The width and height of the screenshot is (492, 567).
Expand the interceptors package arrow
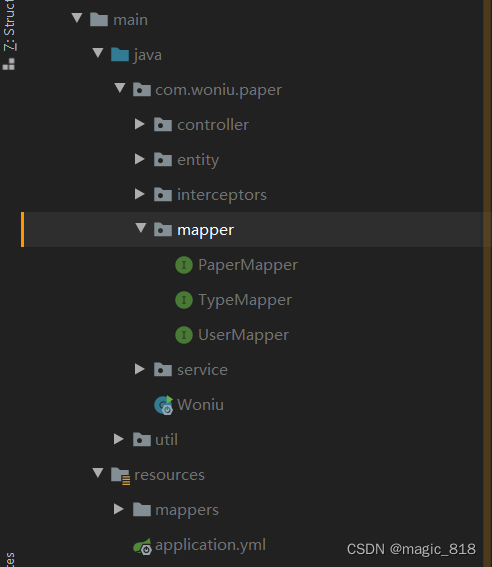point(140,194)
